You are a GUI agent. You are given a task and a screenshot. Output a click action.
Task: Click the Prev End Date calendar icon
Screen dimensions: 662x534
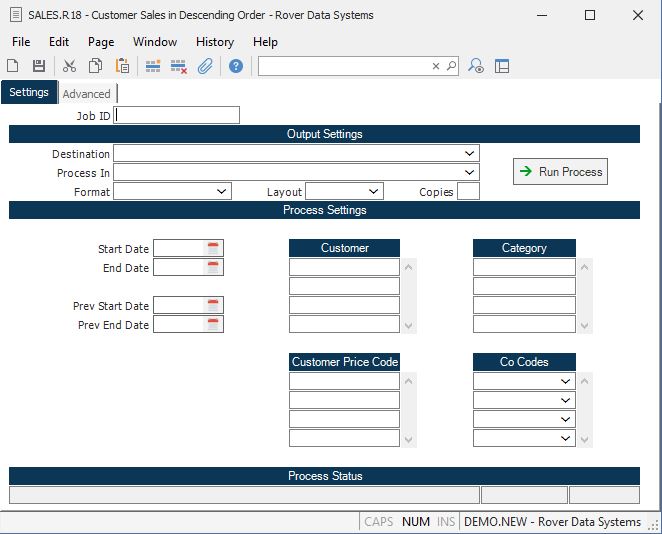coord(213,324)
